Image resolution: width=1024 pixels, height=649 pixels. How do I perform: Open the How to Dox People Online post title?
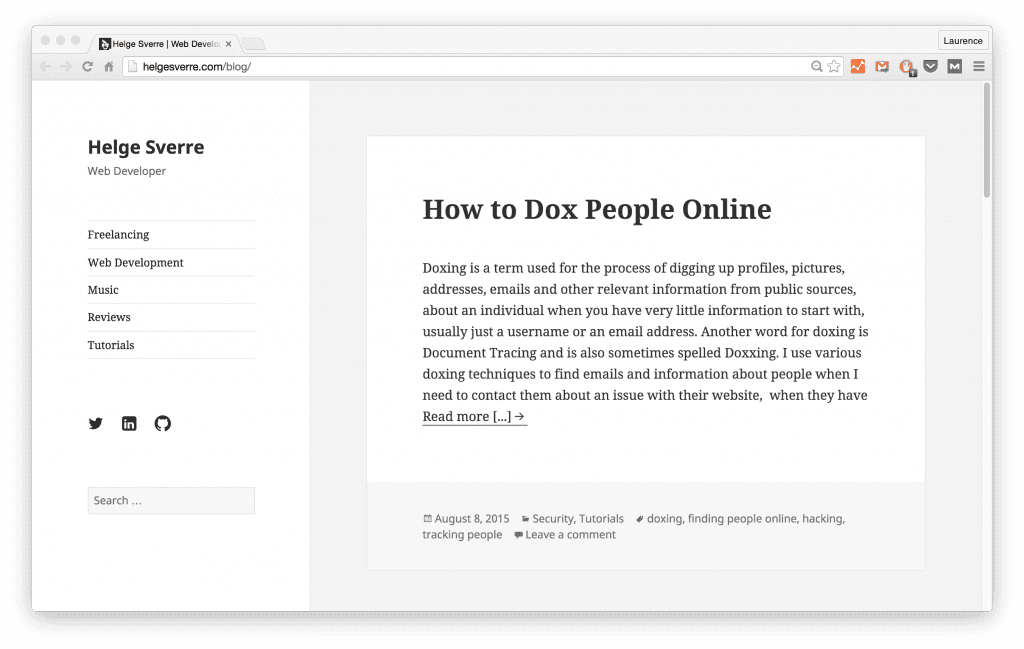(597, 209)
